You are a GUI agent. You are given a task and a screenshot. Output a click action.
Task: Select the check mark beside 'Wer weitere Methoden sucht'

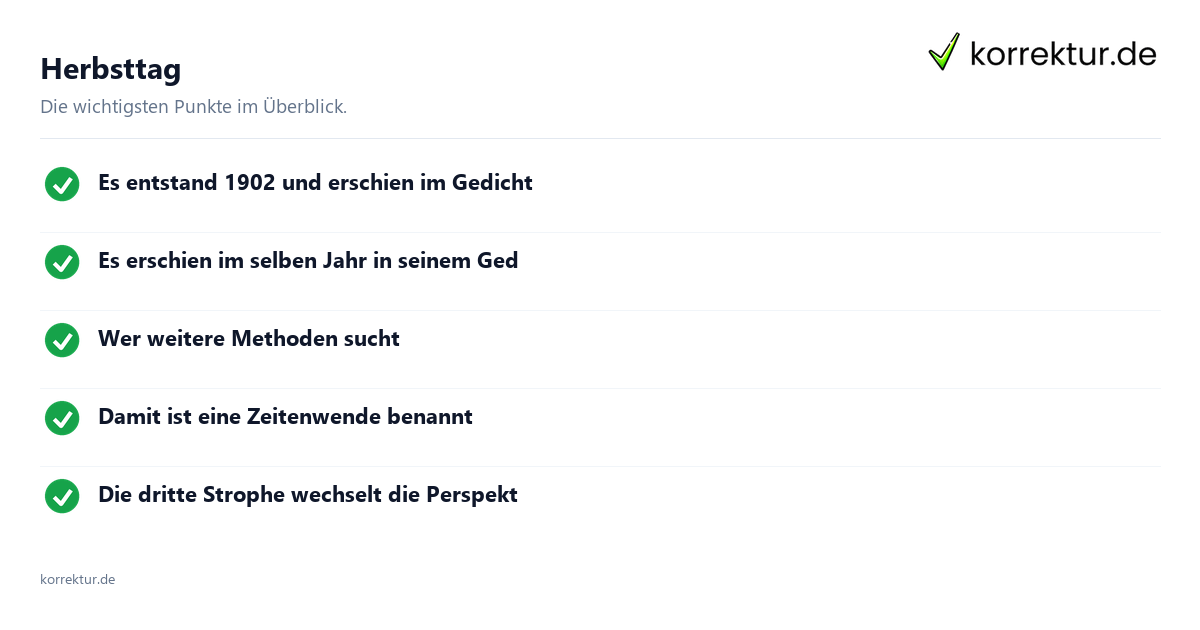[62, 340]
